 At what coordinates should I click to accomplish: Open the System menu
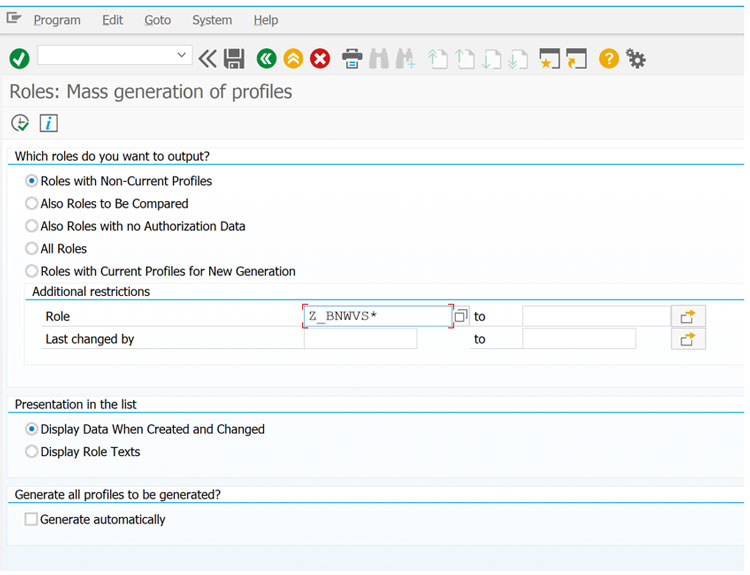[x=212, y=20]
